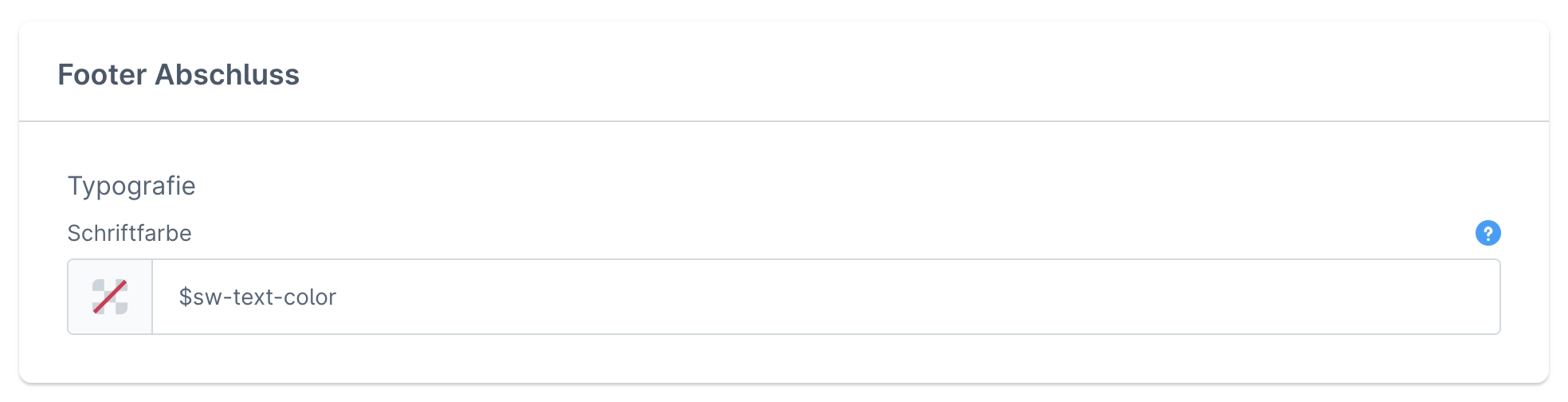Click the Typografie label text
This screenshot has width=1568, height=402.
pos(131,186)
